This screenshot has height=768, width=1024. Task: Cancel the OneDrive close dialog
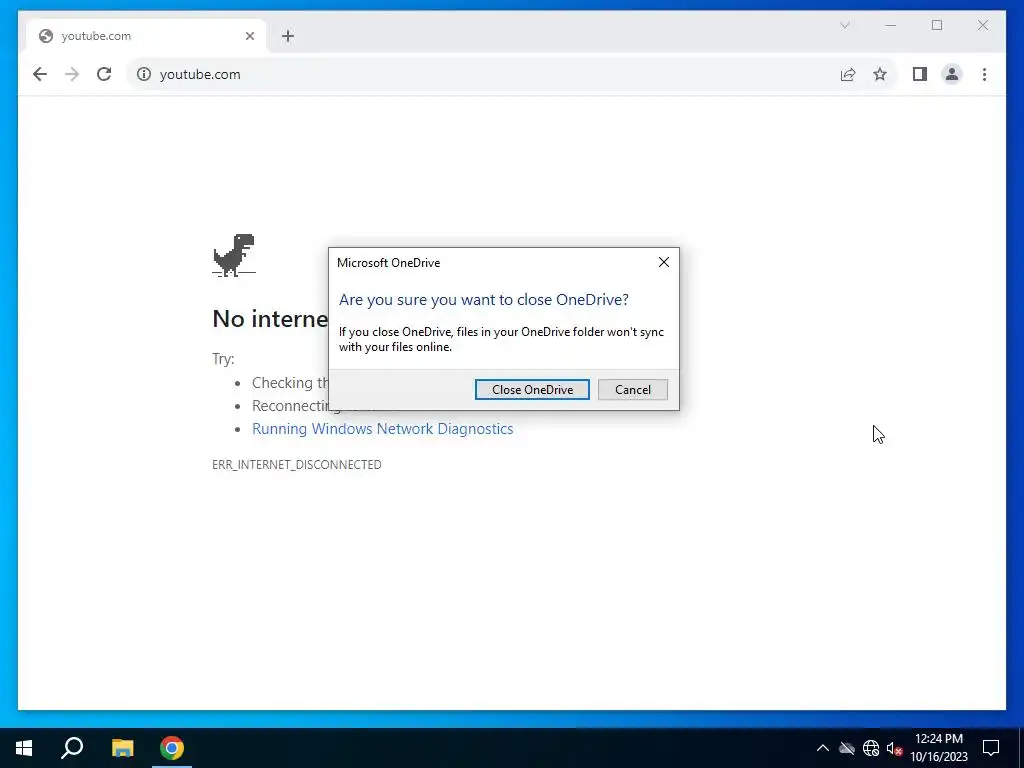point(633,389)
